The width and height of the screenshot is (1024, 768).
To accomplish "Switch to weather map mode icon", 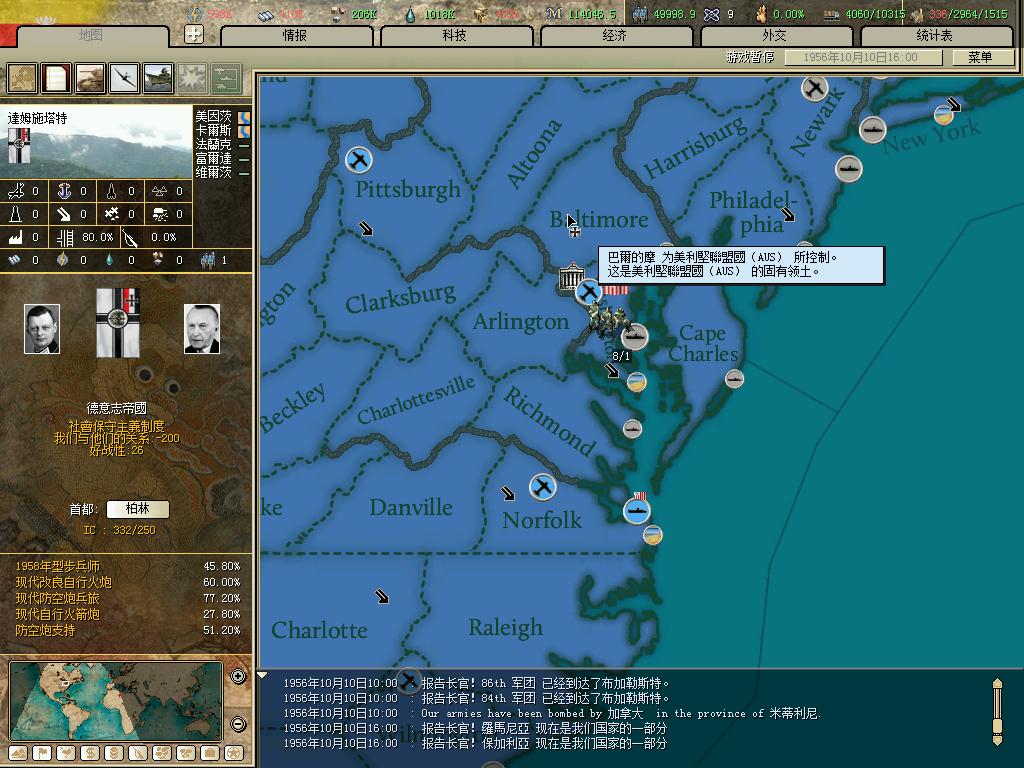I will 66,754.
